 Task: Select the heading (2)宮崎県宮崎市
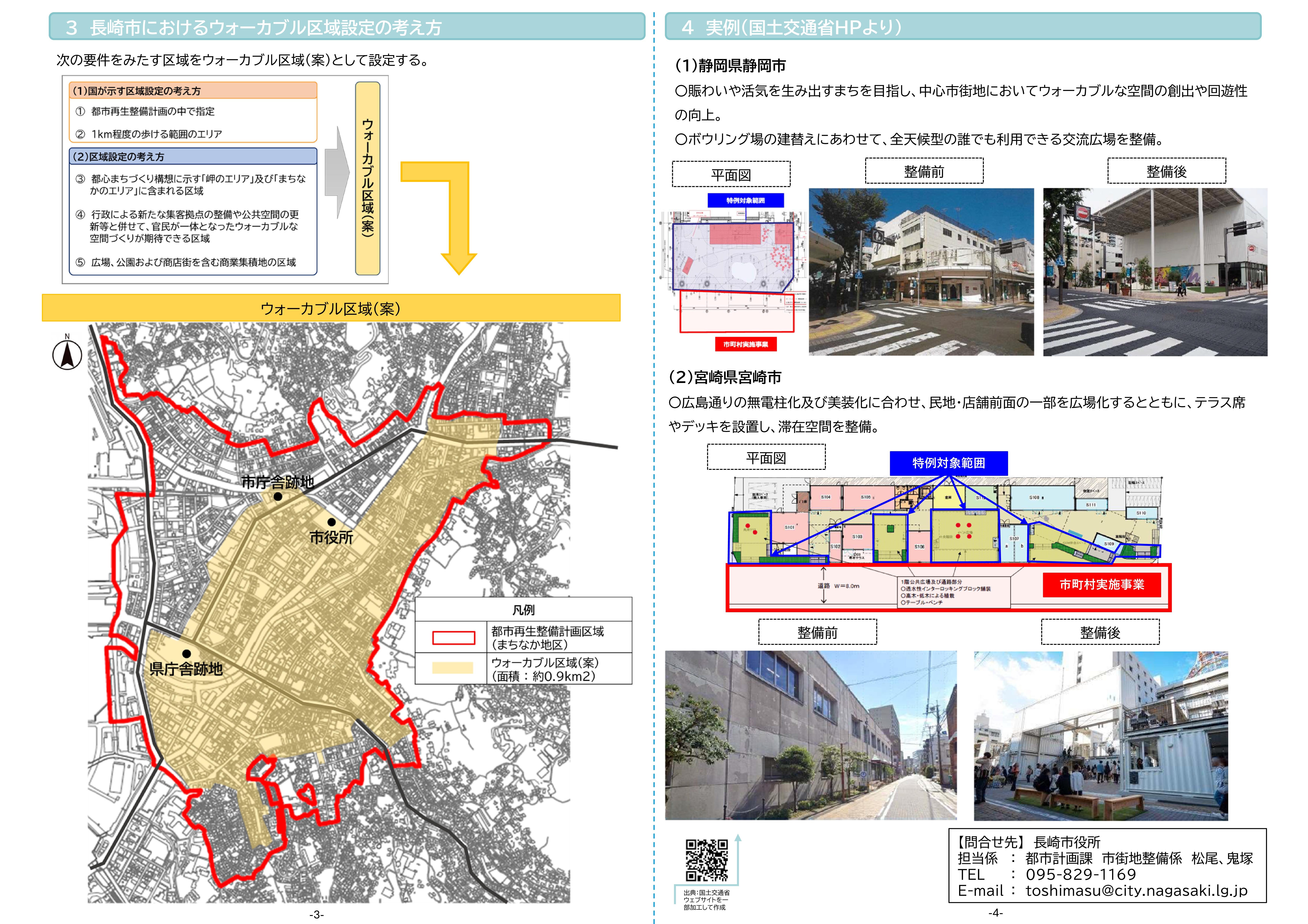pyautogui.click(x=725, y=377)
